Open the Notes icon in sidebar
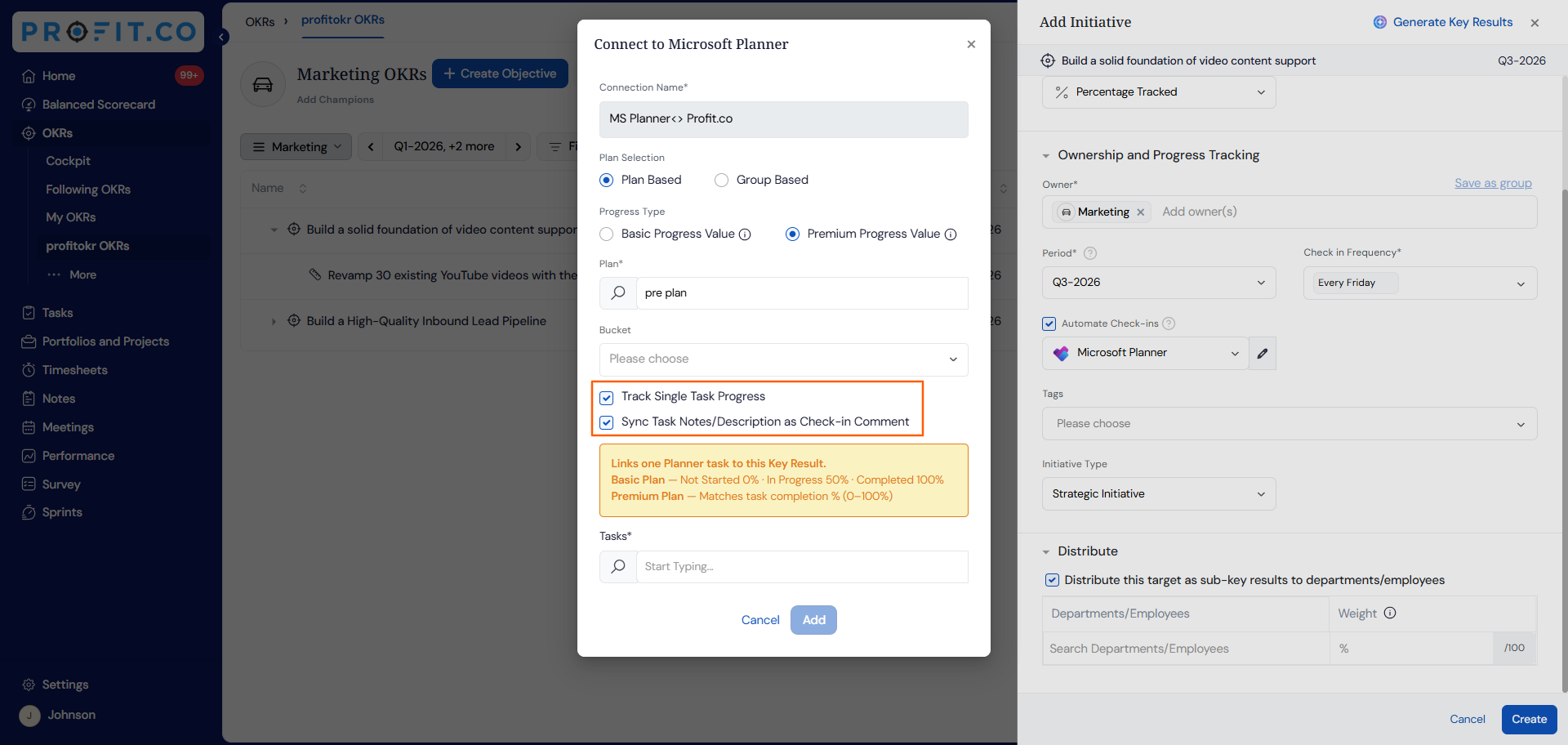 [29, 399]
